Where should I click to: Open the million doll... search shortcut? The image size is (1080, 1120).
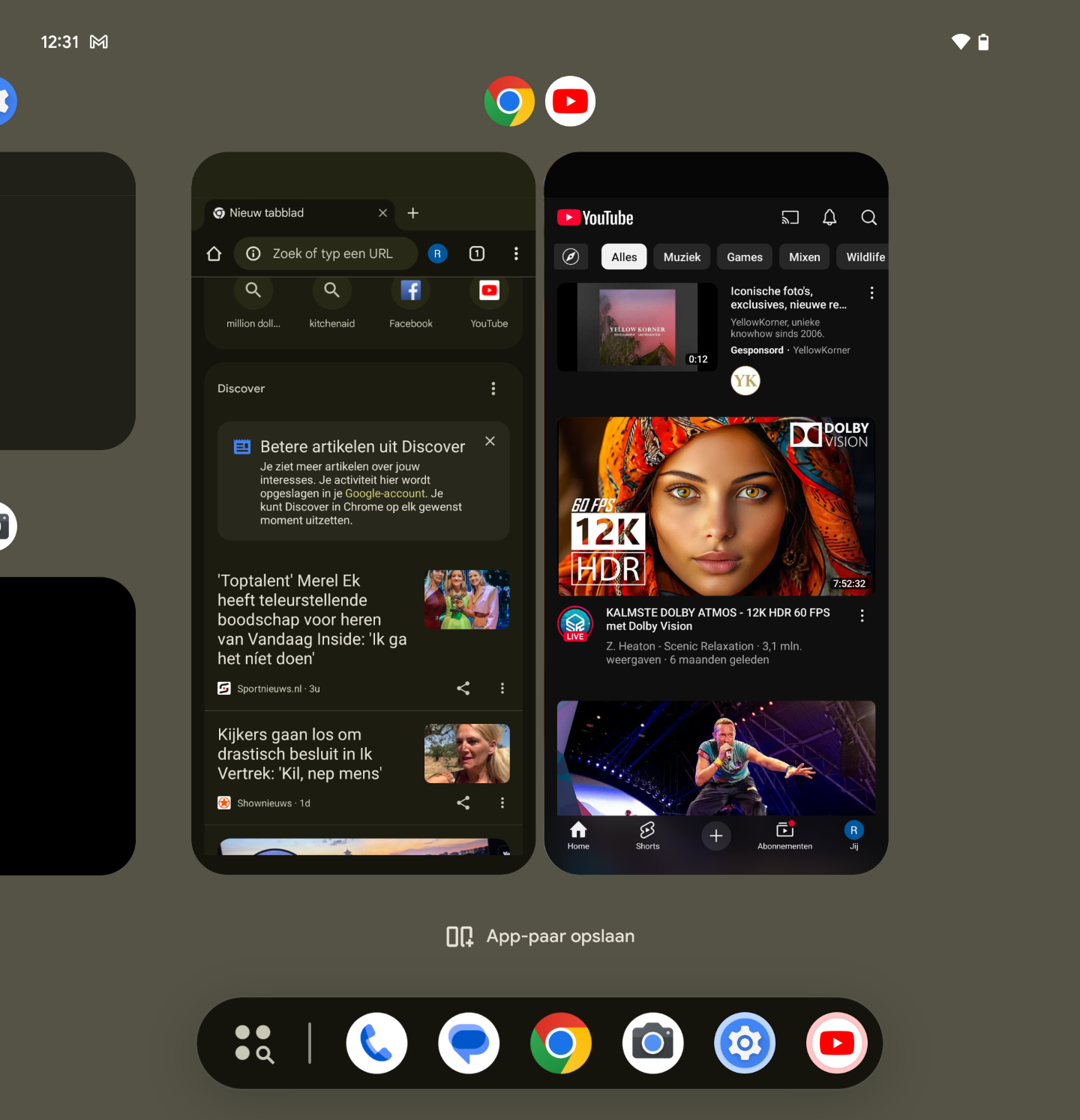[x=253, y=304]
